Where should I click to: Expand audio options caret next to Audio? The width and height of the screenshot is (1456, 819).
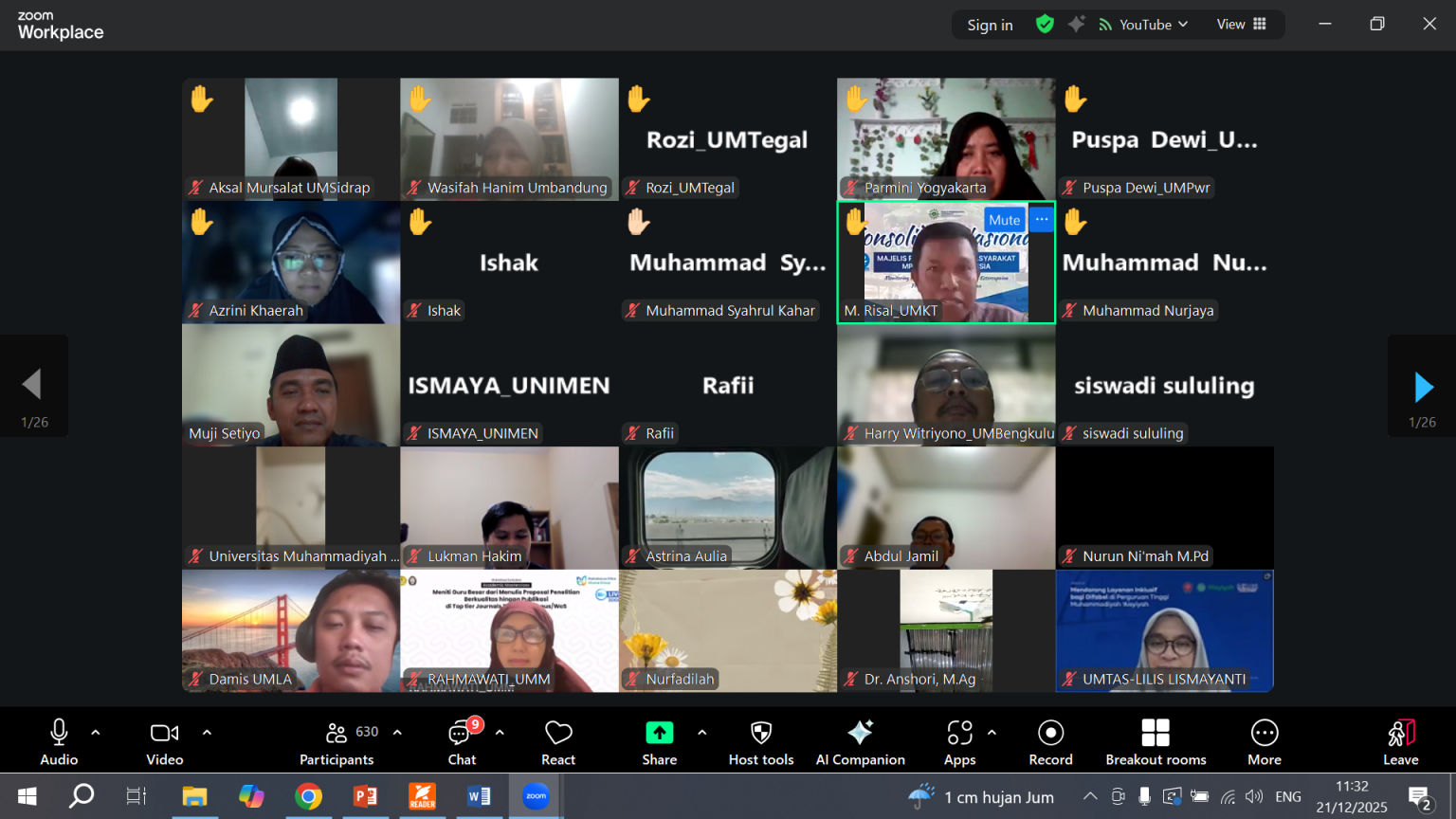[x=96, y=733]
